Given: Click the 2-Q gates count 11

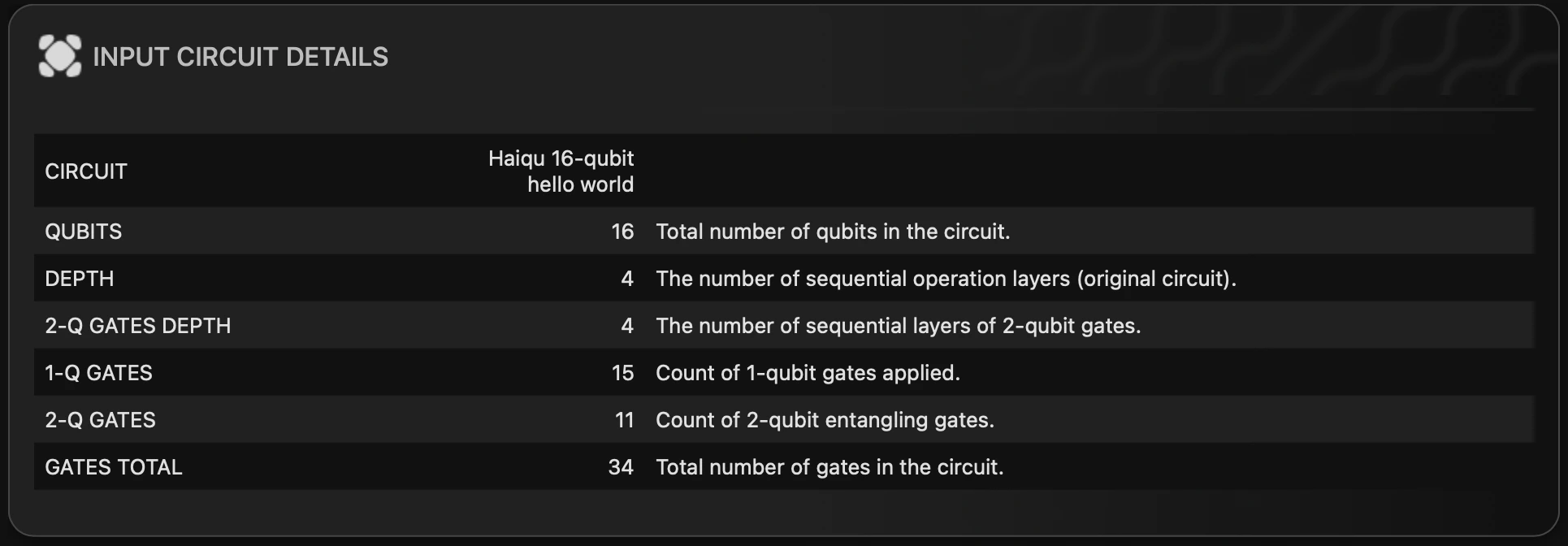Looking at the screenshot, I should 625,420.
